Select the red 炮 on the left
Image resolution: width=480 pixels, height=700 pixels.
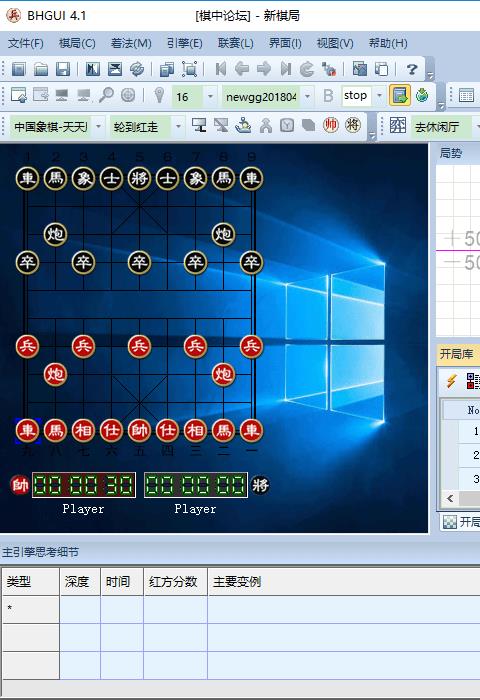click(55, 374)
